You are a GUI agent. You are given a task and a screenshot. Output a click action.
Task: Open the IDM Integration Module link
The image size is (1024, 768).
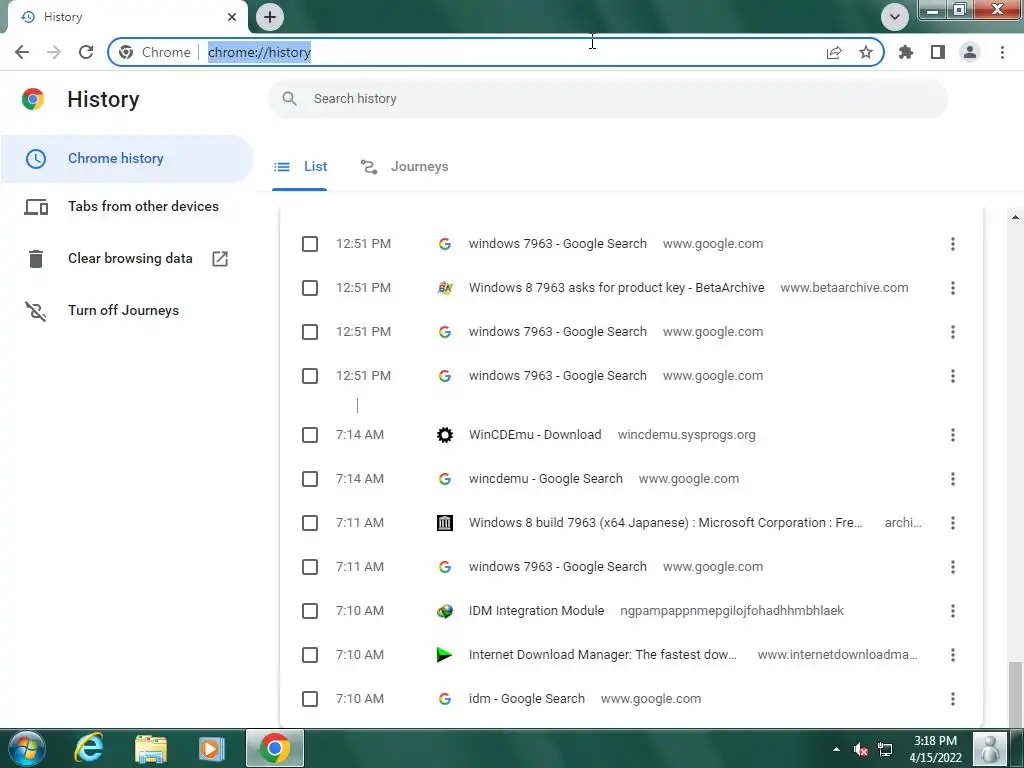pyautogui.click(x=536, y=611)
